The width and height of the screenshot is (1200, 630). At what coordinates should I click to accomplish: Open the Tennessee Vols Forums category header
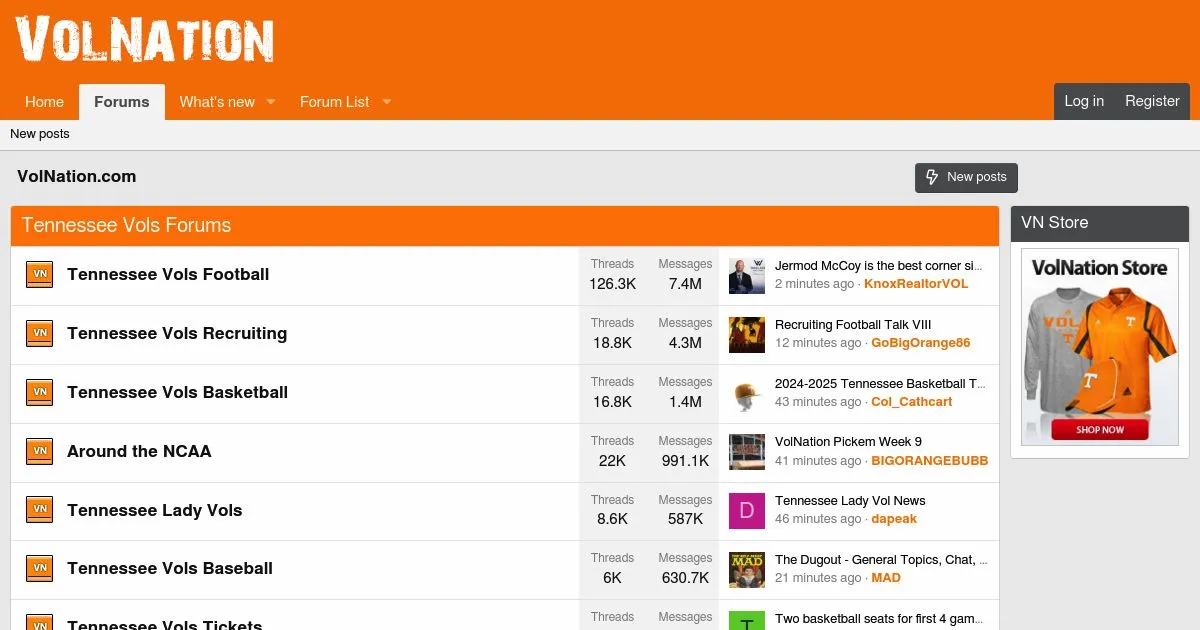tap(126, 225)
